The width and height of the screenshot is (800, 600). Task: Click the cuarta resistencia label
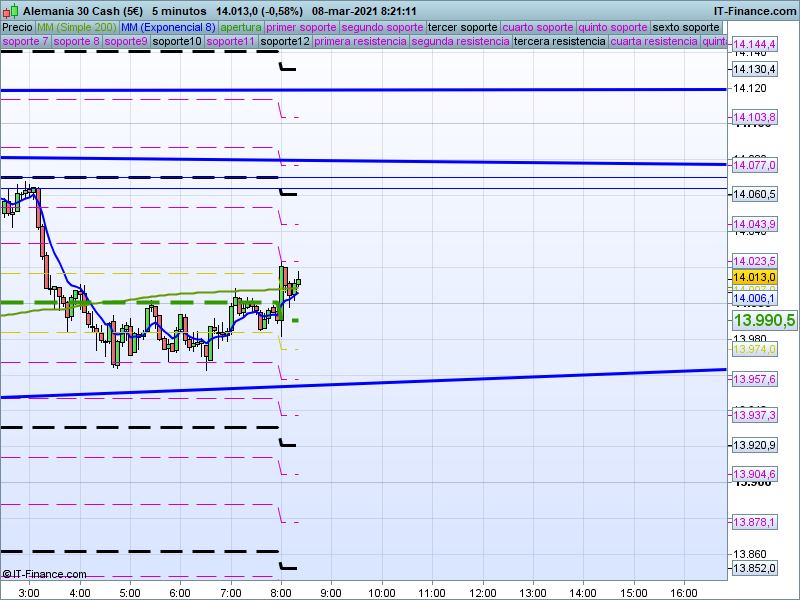pyautogui.click(x=654, y=41)
